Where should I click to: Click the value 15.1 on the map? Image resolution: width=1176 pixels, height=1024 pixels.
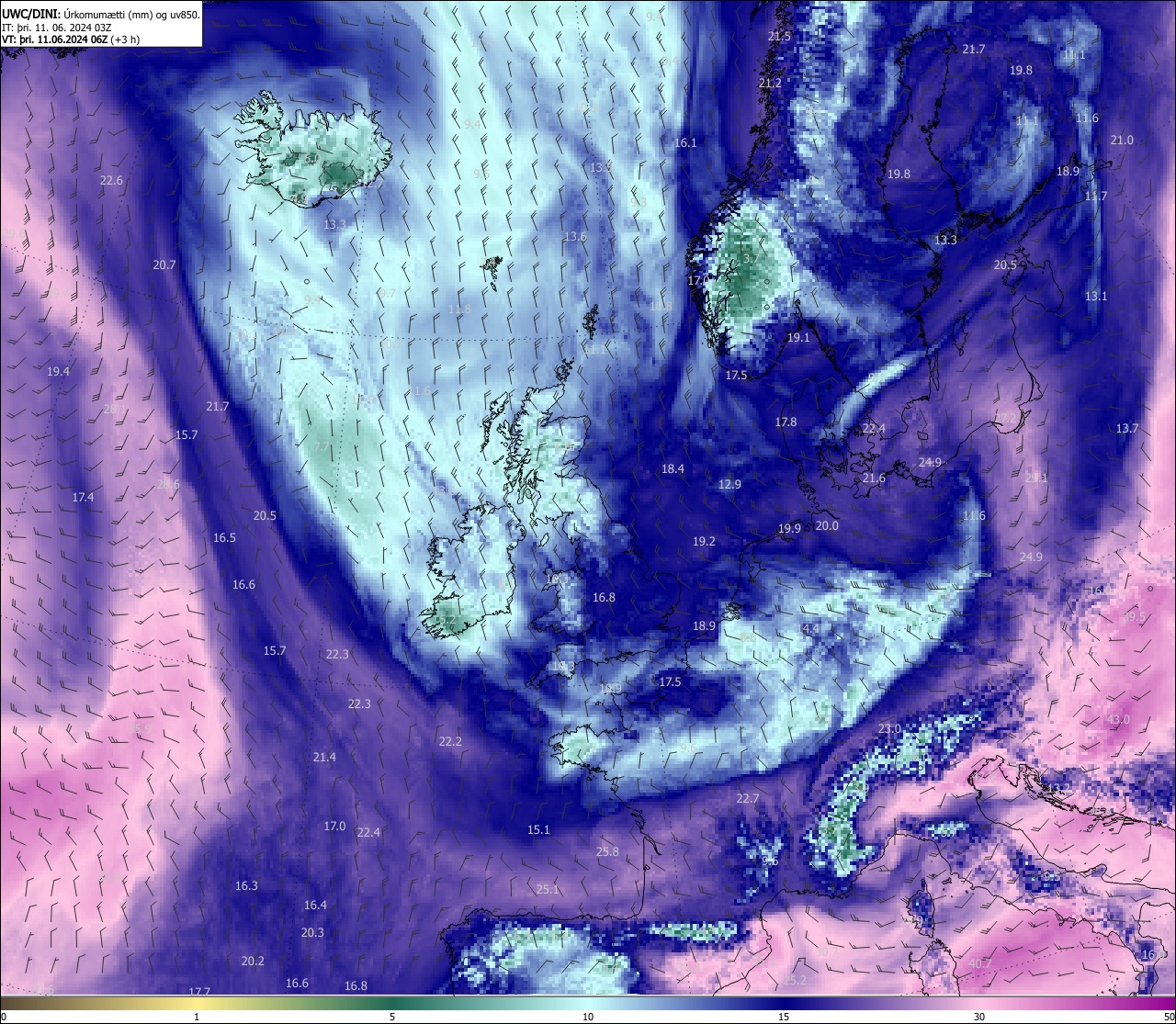[x=538, y=829]
